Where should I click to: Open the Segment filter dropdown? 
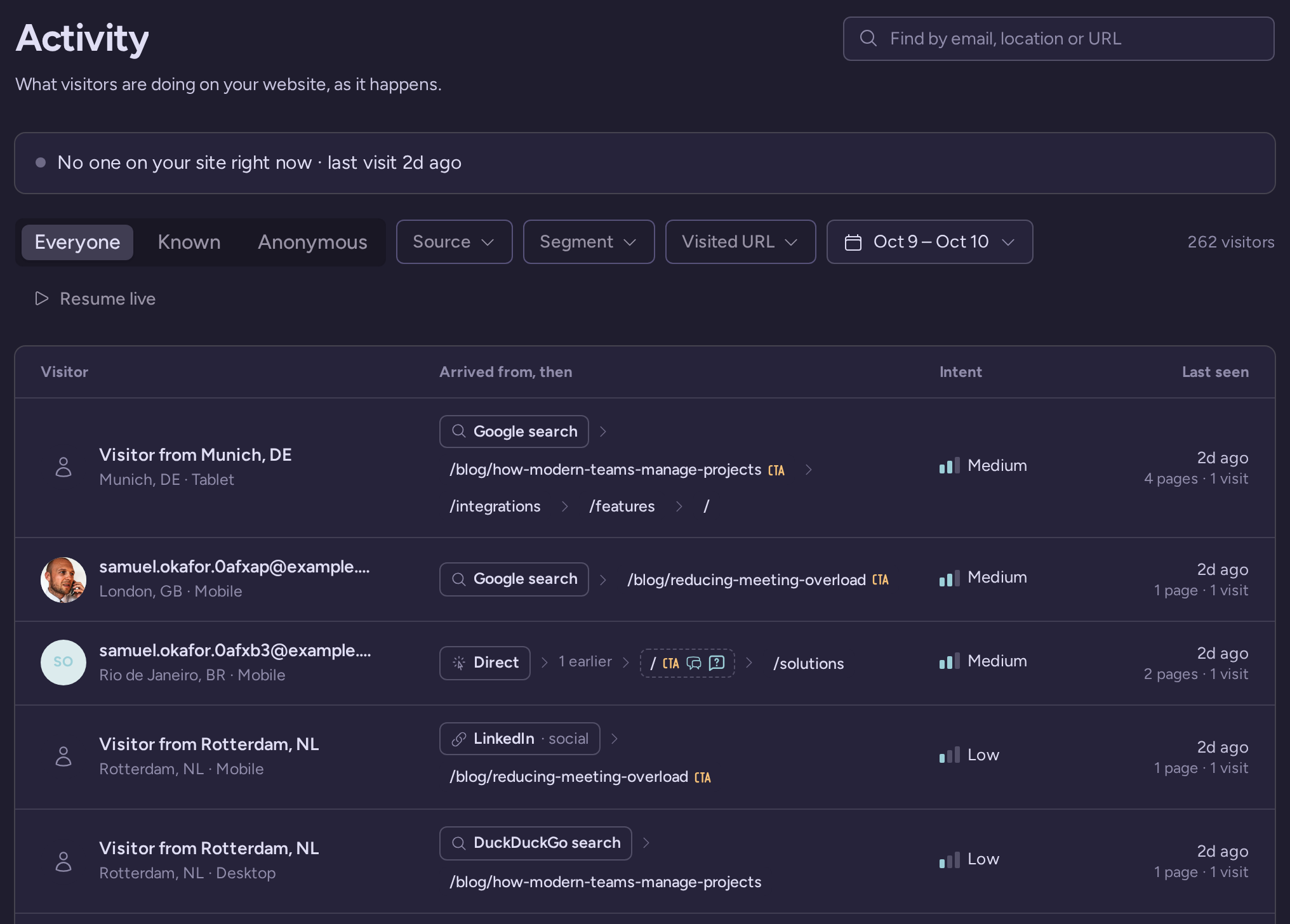tap(588, 242)
